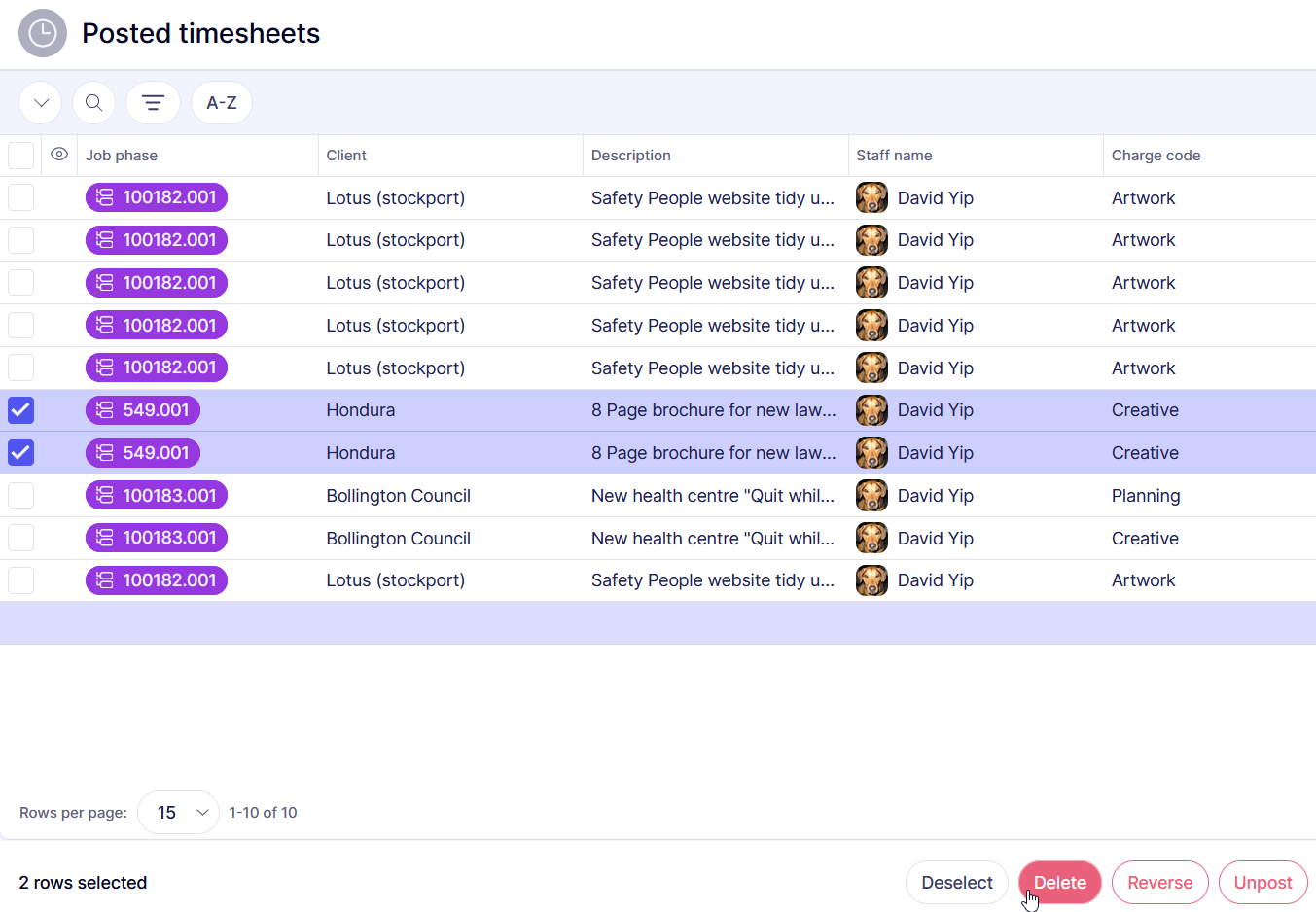Image resolution: width=1316 pixels, height=912 pixels.
Task: Sort by Client column header
Action: click(x=346, y=156)
